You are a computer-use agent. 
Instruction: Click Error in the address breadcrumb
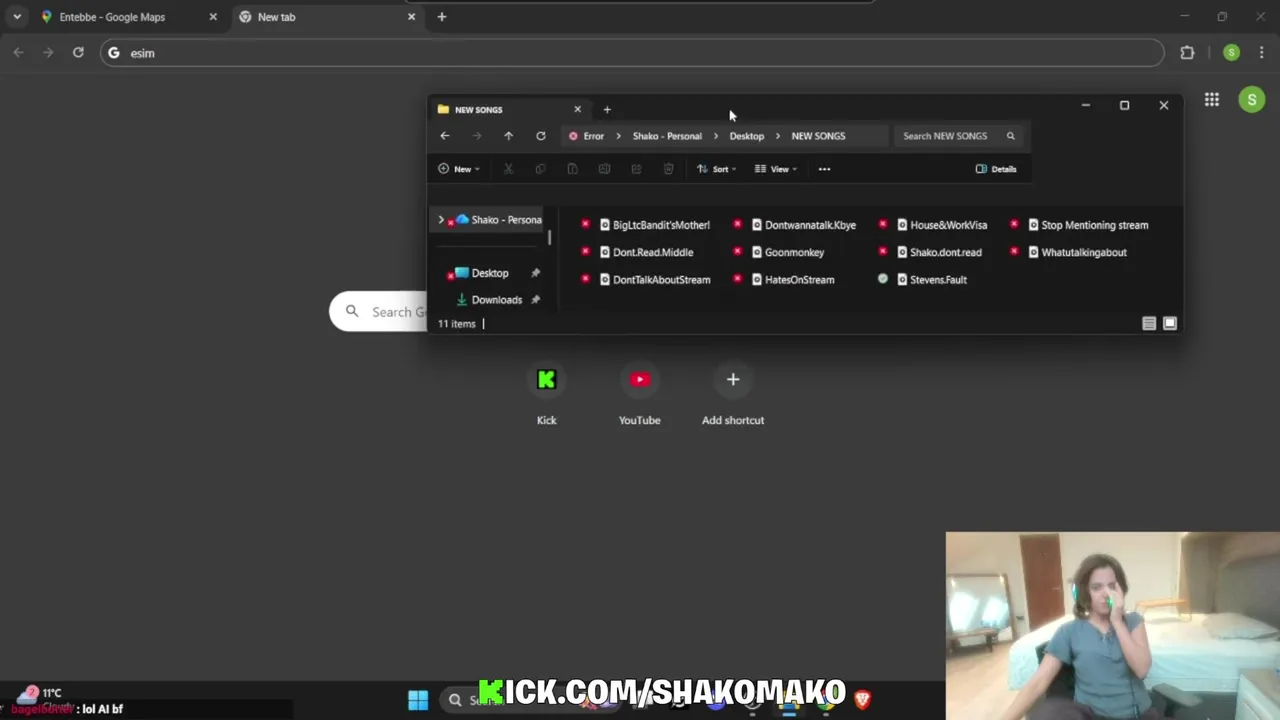593,136
